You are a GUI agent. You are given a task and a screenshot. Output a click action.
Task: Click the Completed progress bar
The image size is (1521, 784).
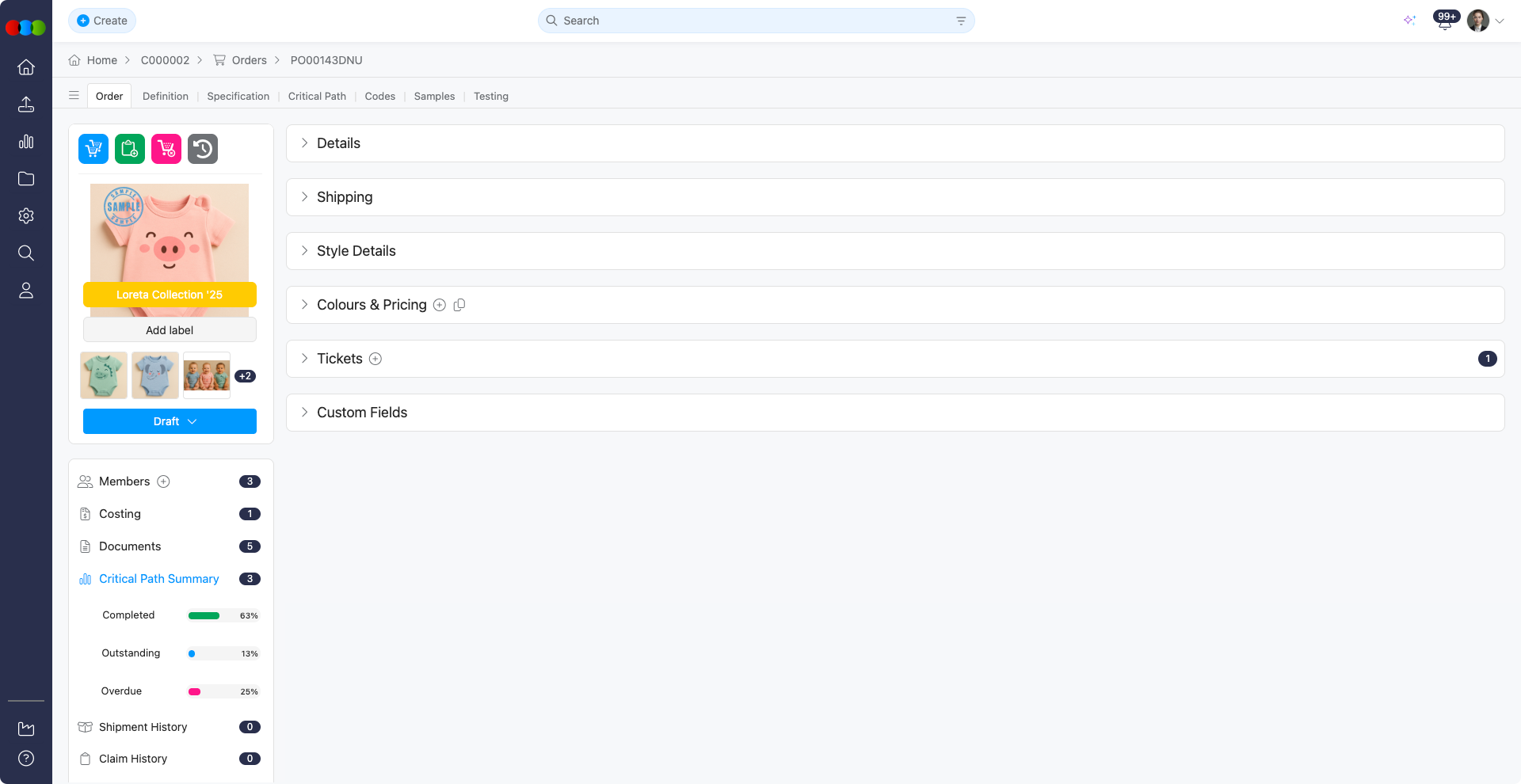(x=204, y=615)
